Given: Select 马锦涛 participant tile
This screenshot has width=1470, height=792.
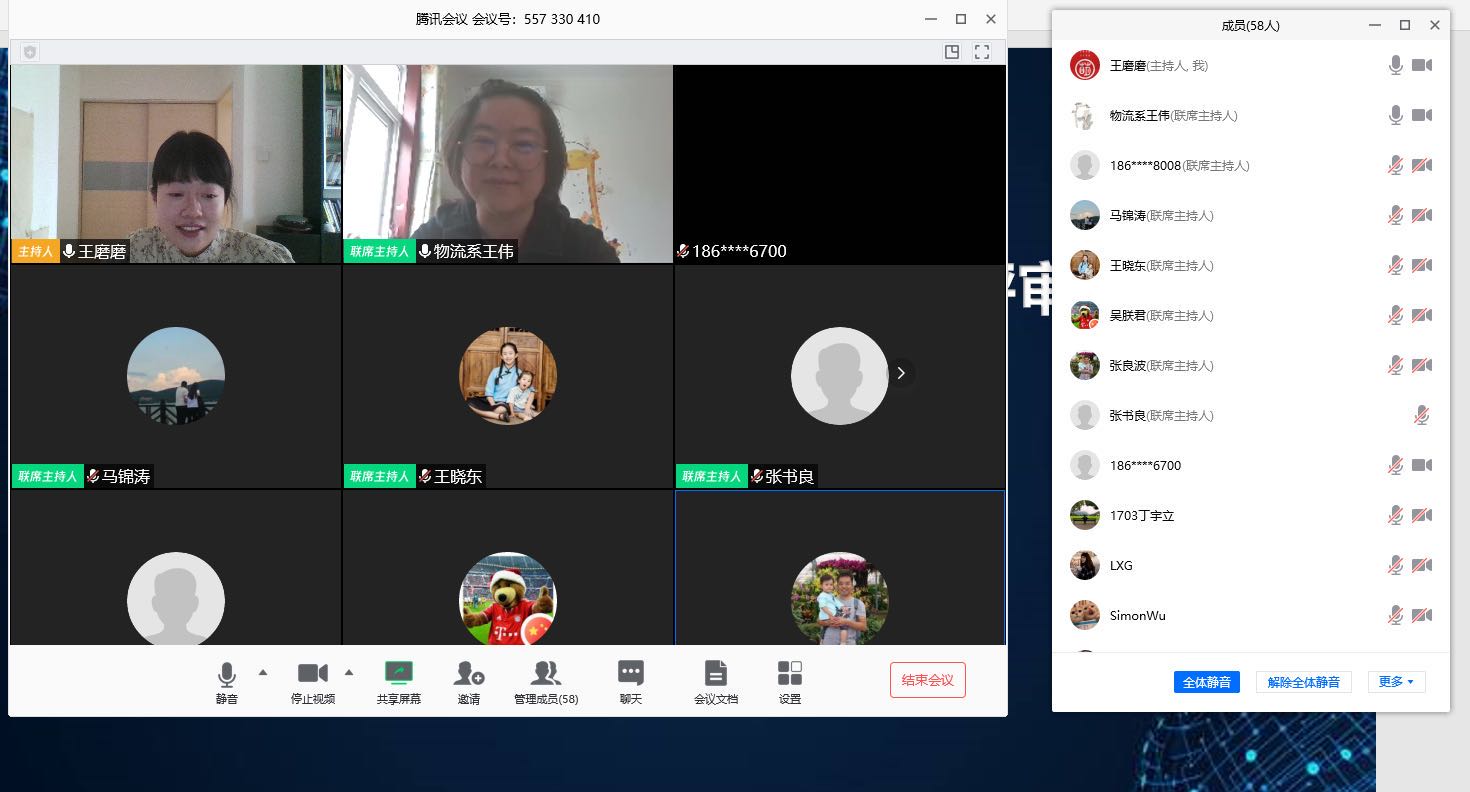Looking at the screenshot, I should (x=176, y=377).
